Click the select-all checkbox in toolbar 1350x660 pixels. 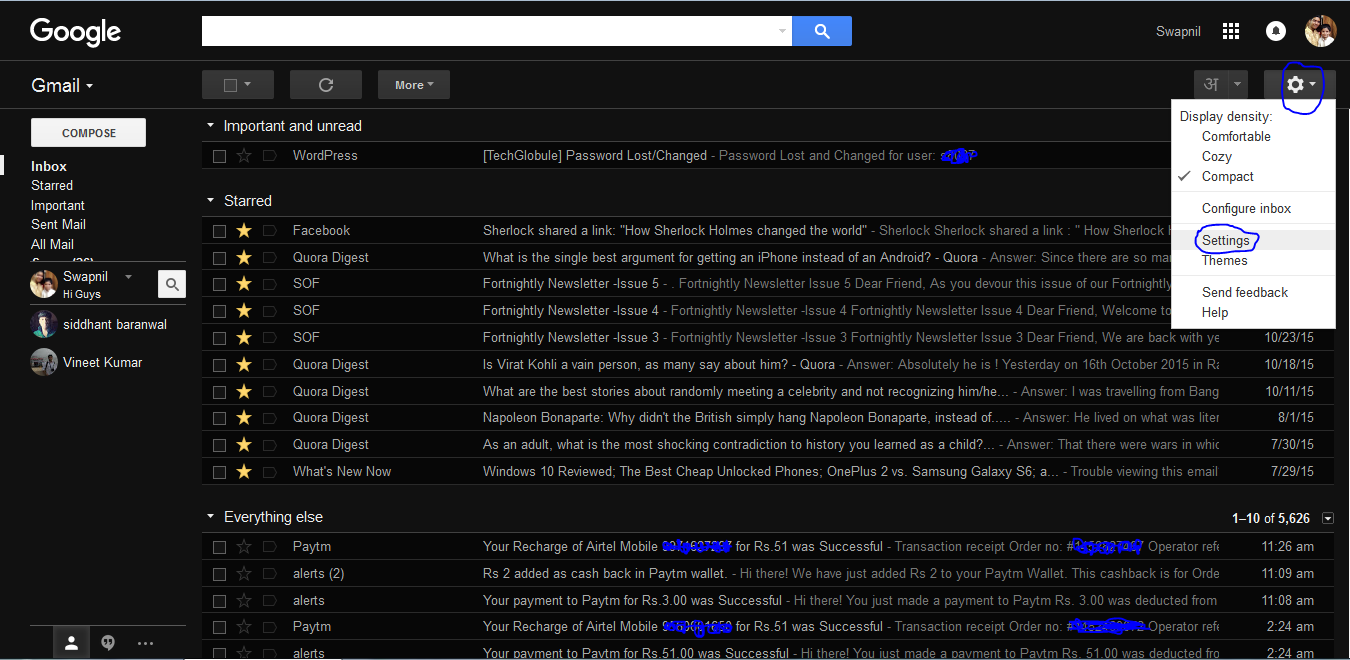click(x=230, y=85)
